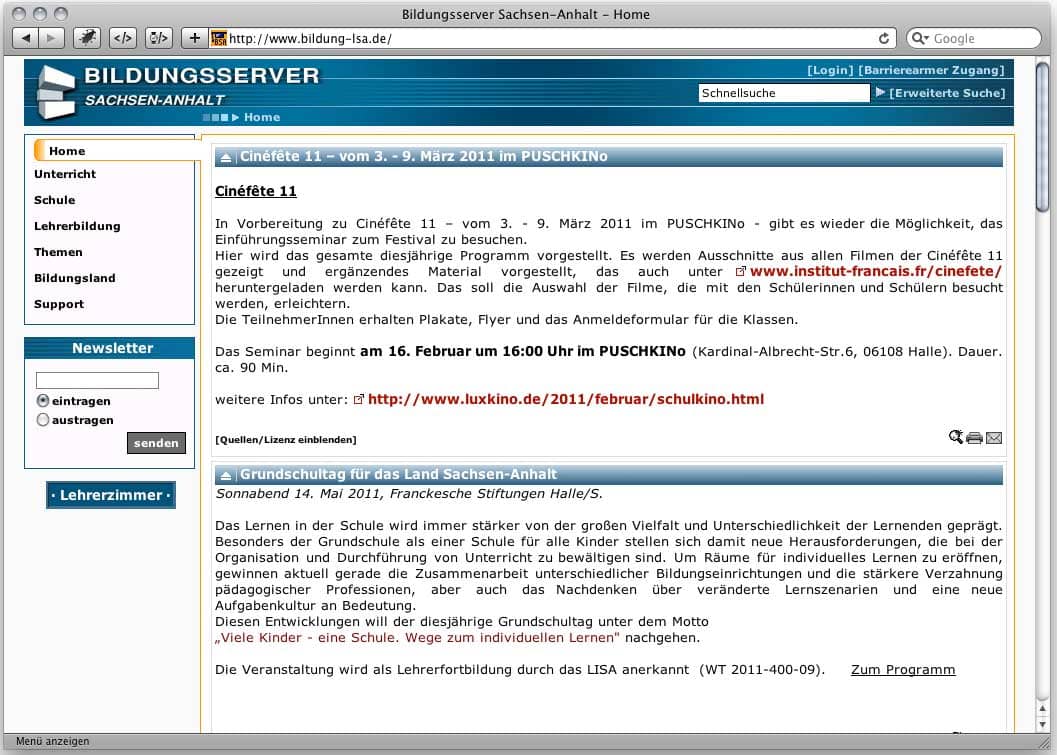Open the Lehrerbildung navigation item
1057x755 pixels.
pyautogui.click(x=77, y=226)
